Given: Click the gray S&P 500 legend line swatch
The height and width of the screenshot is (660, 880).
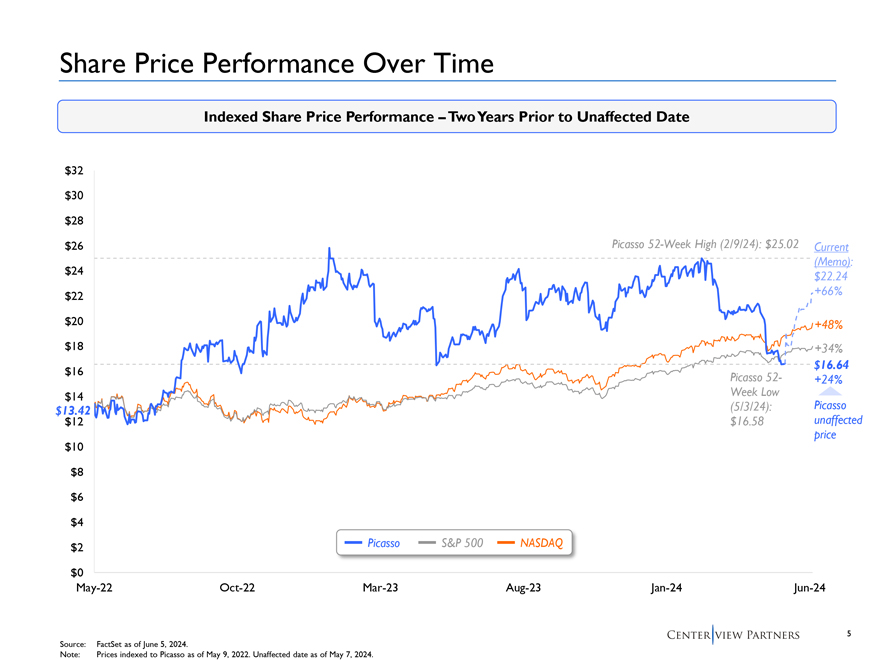Looking at the screenshot, I should (427, 543).
